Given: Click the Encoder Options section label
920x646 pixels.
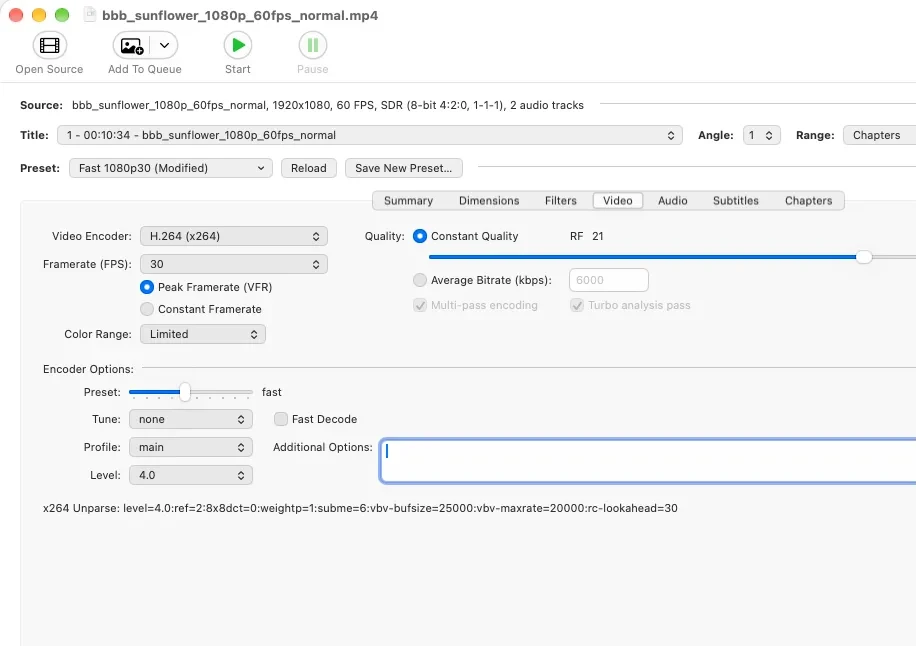Looking at the screenshot, I should click(x=88, y=369).
